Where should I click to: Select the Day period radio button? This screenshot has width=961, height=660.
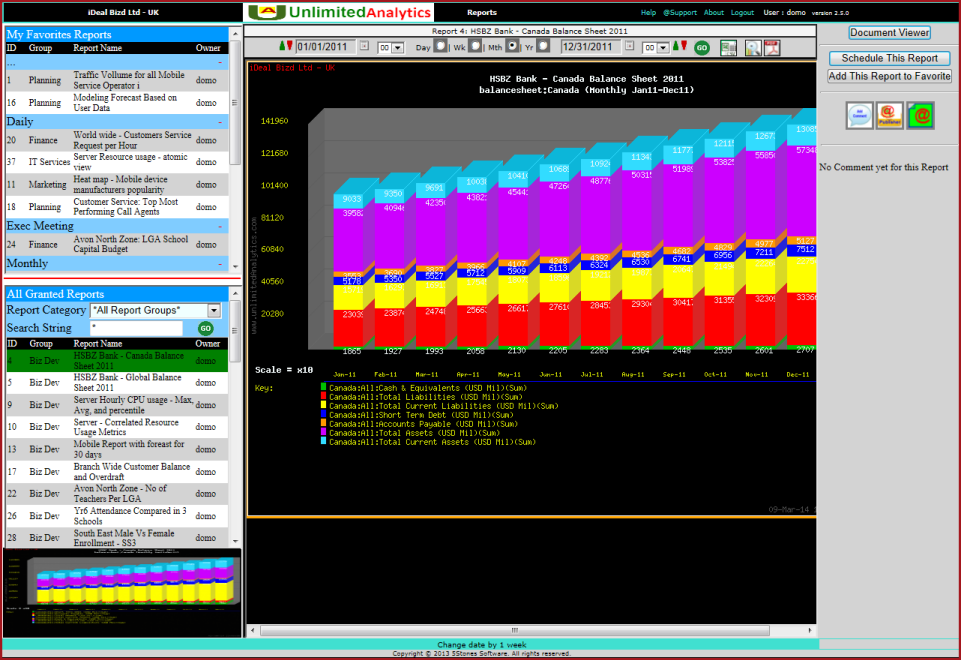(440, 46)
